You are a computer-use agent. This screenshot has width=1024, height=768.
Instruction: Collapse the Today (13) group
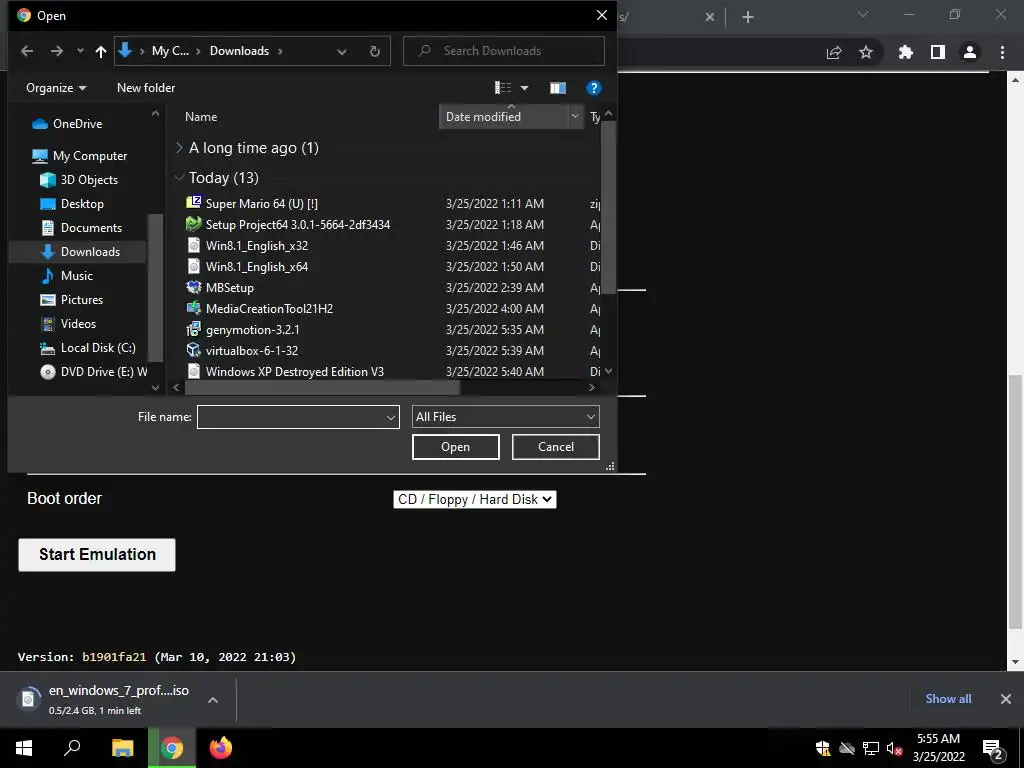179,178
